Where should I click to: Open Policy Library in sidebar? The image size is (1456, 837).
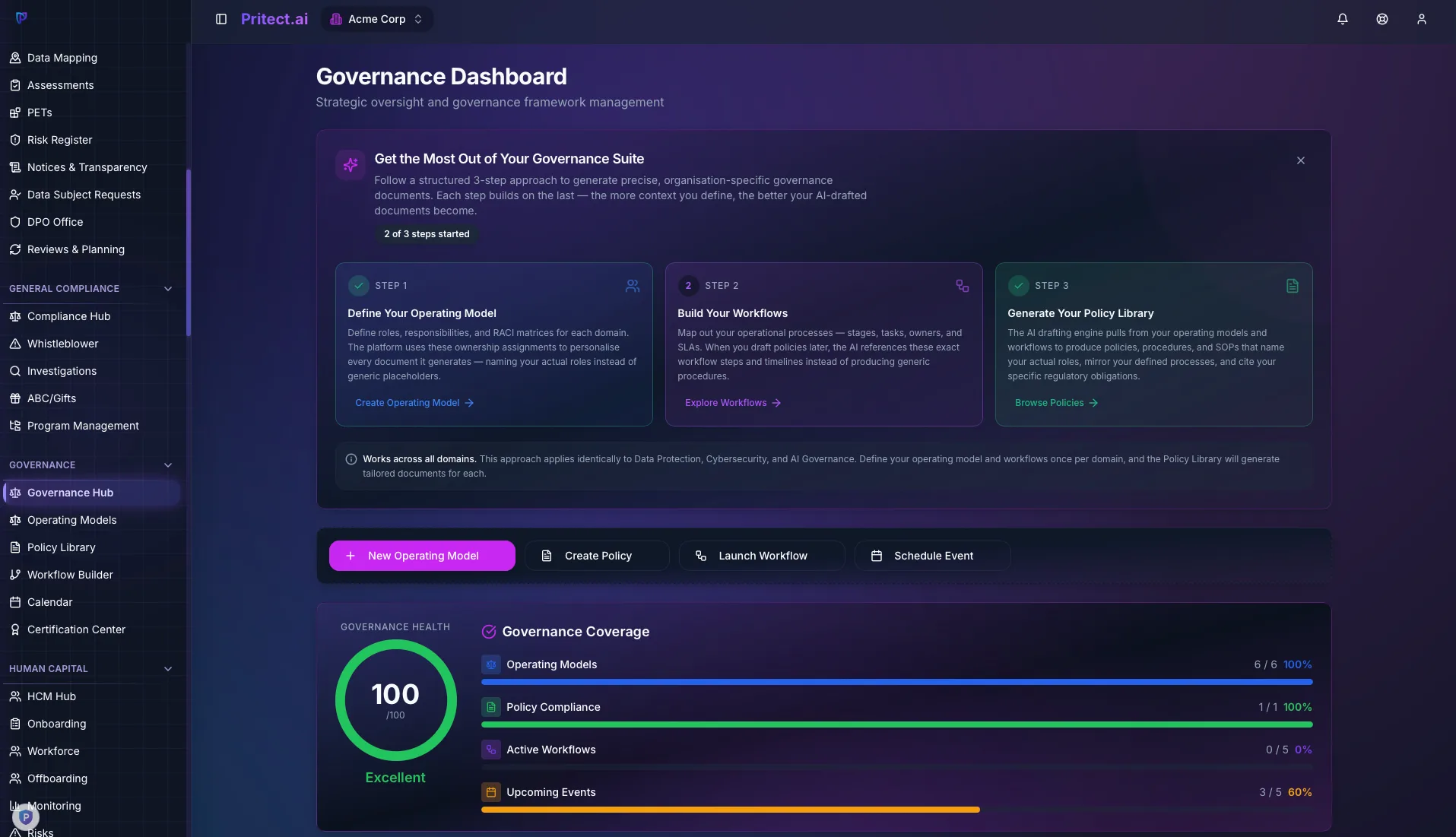91,547
